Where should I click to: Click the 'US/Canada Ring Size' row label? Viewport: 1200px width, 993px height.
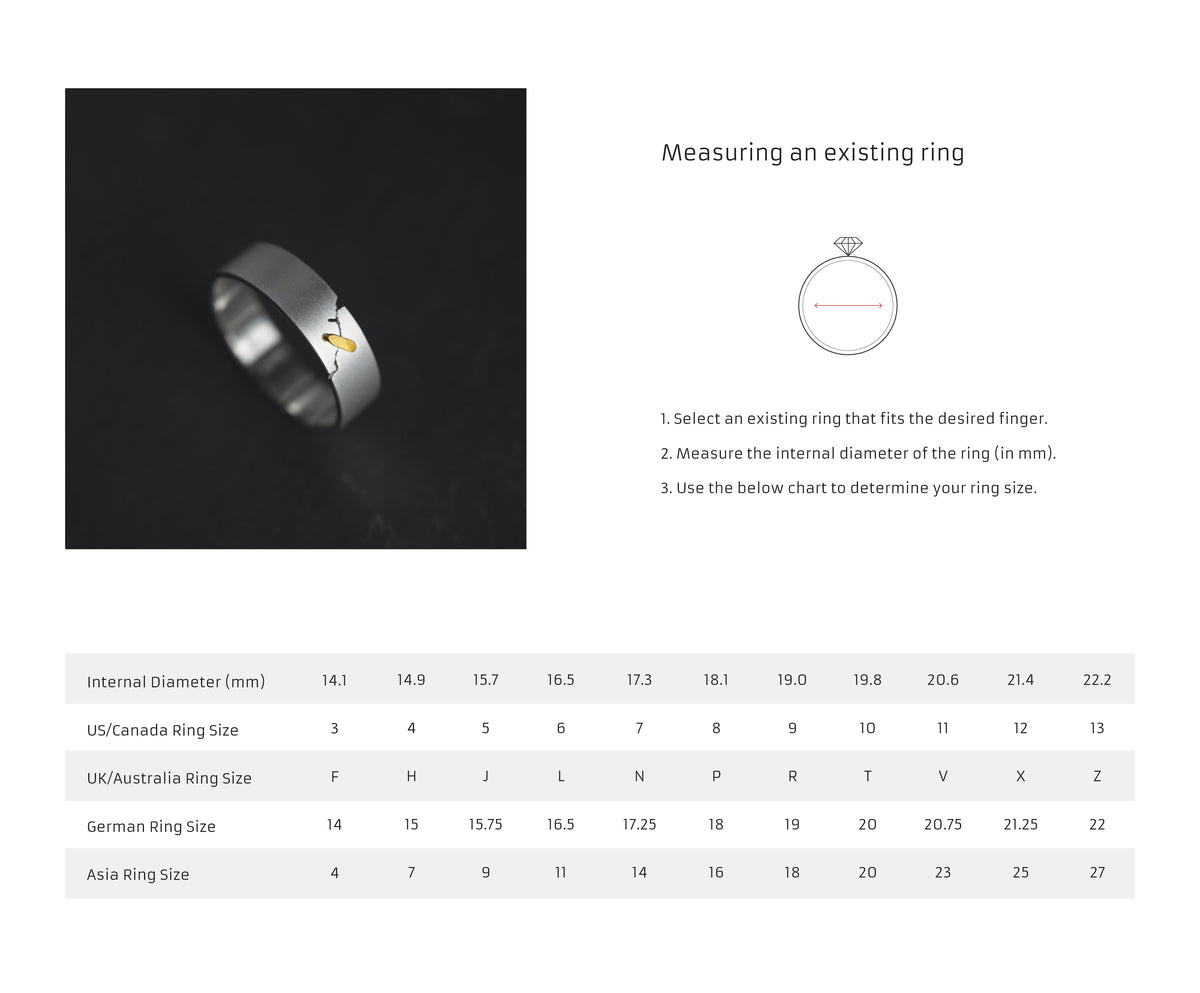[163, 730]
